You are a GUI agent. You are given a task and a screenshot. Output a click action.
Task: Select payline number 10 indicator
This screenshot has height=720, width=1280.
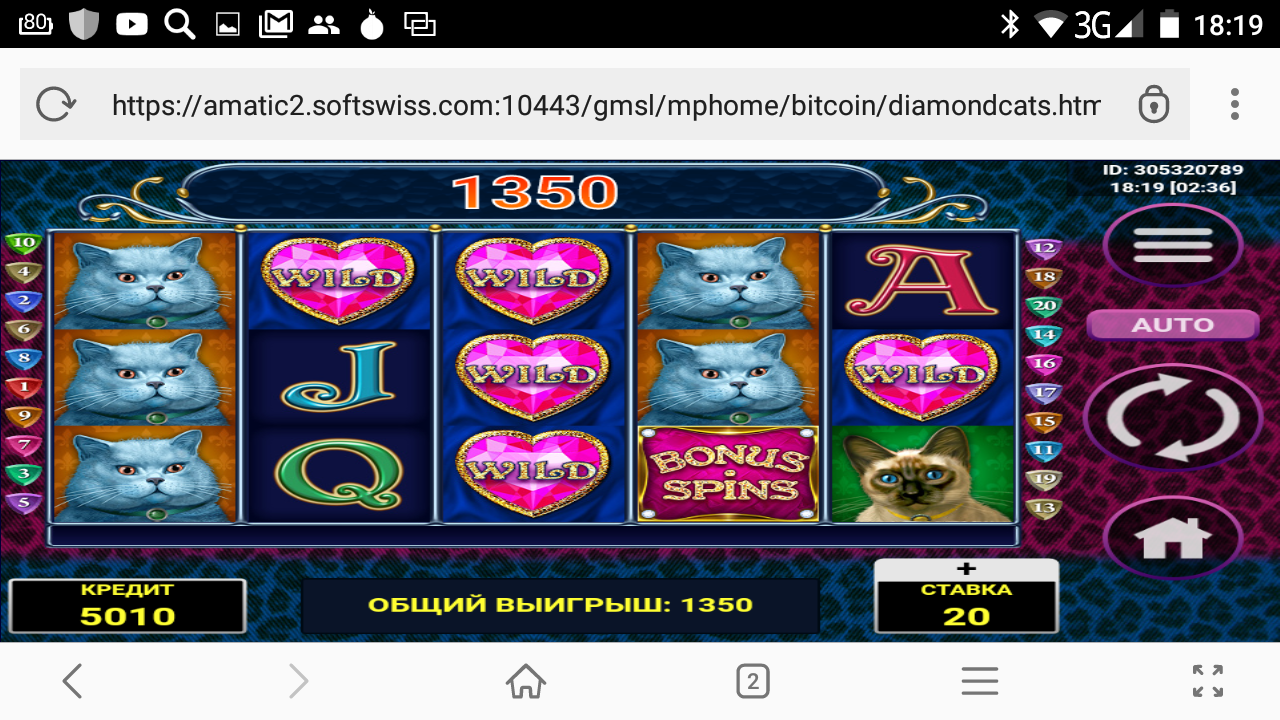(x=23, y=243)
